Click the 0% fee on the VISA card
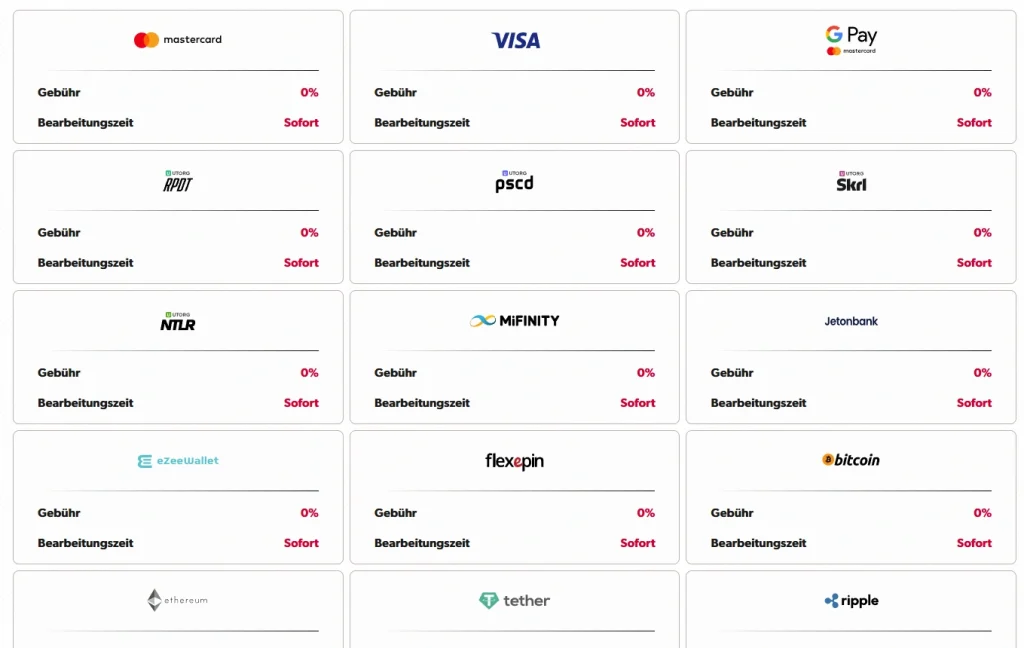The image size is (1024, 648). (x=645, y=92)
